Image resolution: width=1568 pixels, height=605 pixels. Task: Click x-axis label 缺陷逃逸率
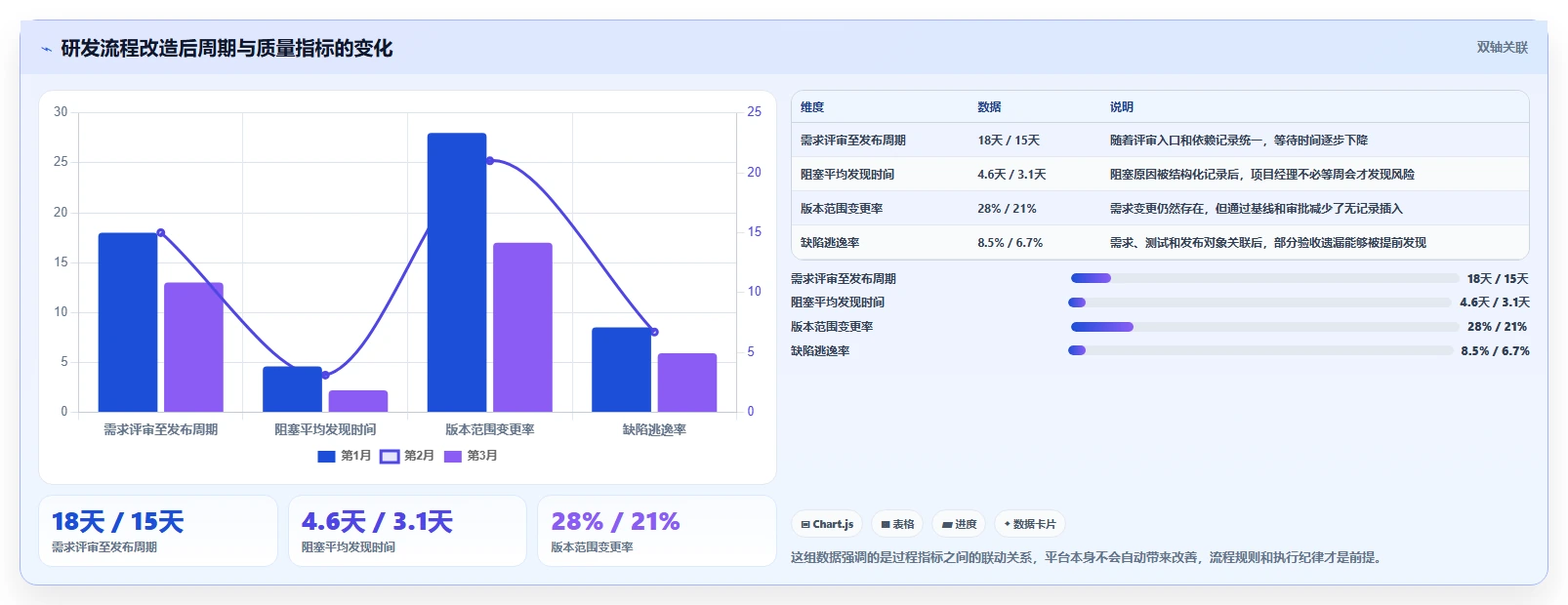[654, 429]
